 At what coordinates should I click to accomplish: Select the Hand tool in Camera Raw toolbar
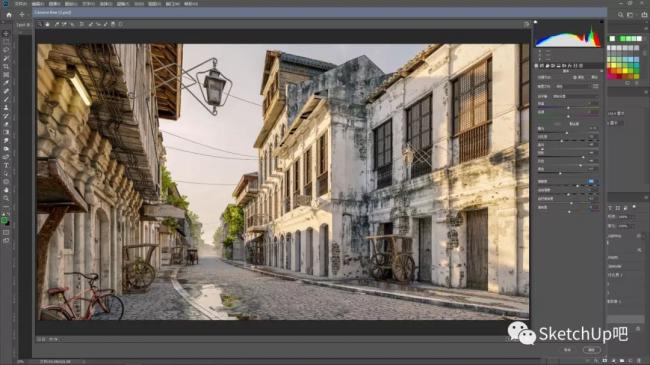(47, 24)
